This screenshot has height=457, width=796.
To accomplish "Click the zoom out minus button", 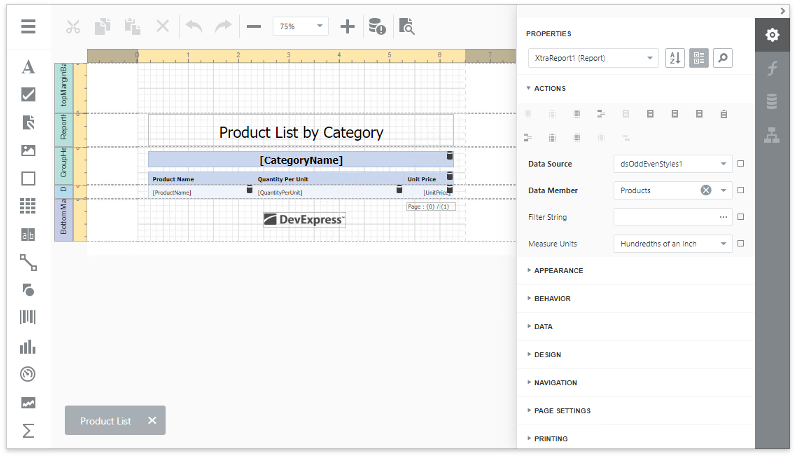I will [254, 27].
